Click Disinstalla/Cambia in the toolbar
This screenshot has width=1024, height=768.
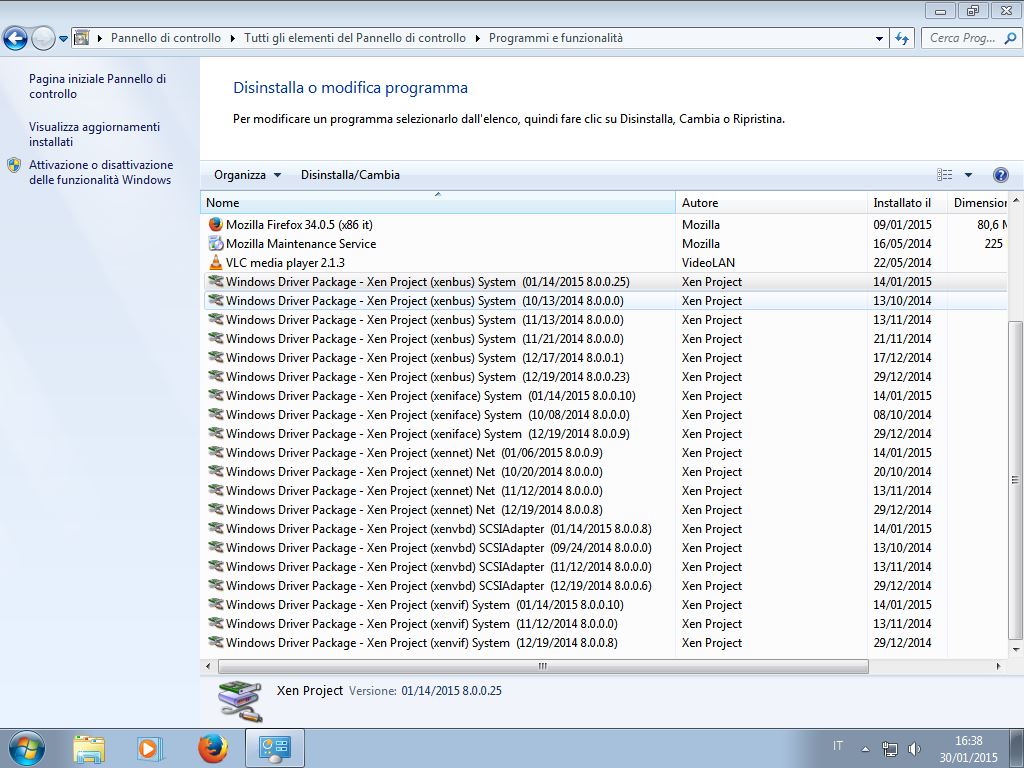[350, 175]
